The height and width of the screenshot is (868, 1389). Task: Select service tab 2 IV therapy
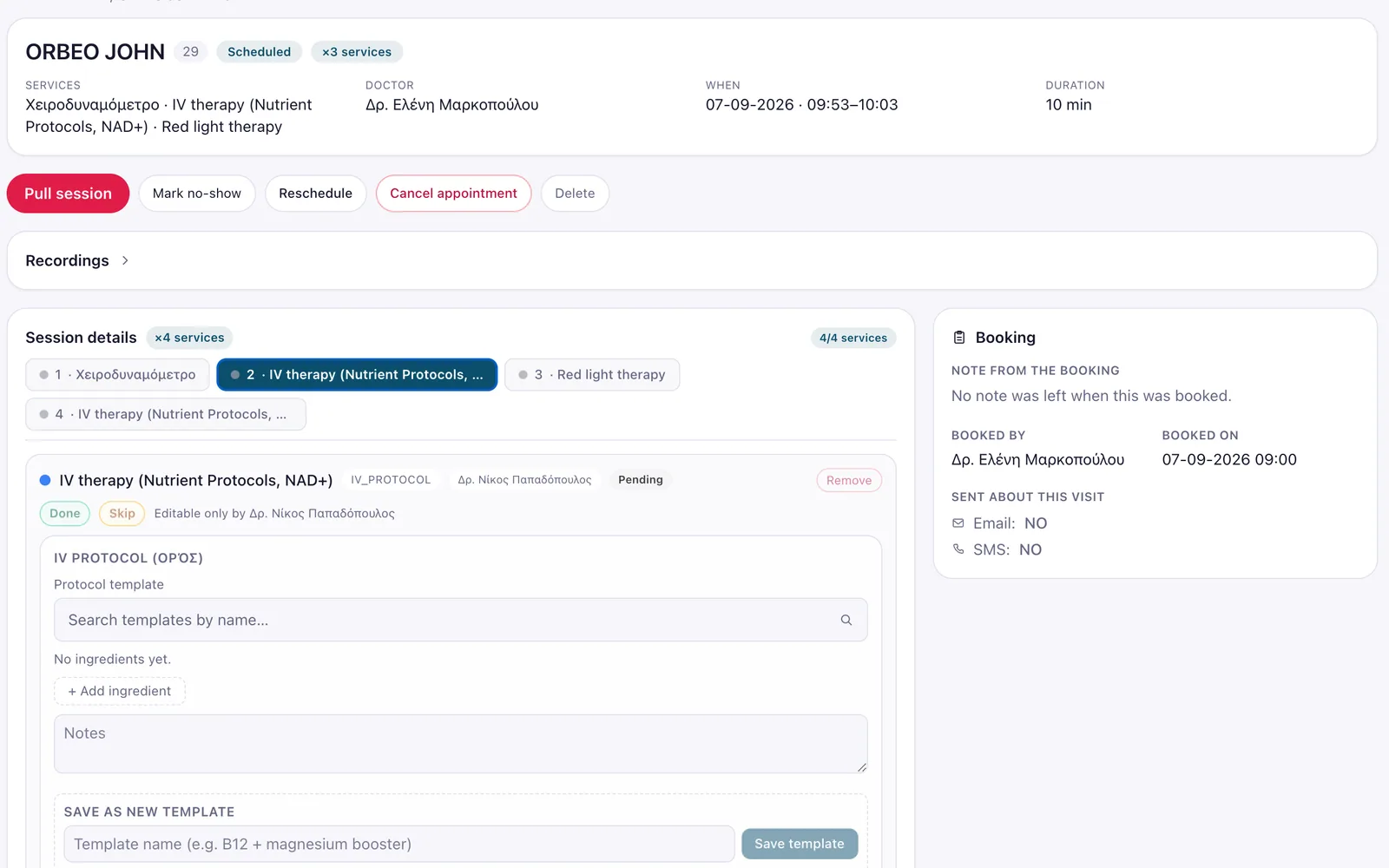(x=357, y=375)
